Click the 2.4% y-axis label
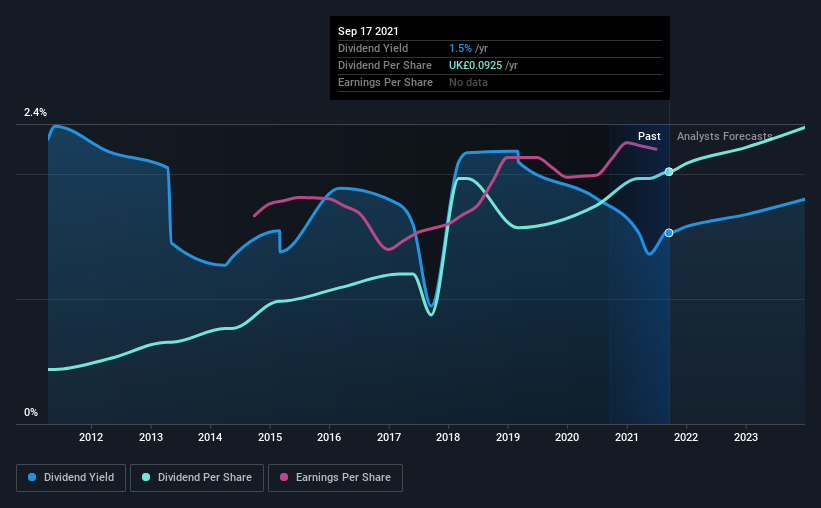Viewport: 821px width, 508px height. 35,113
